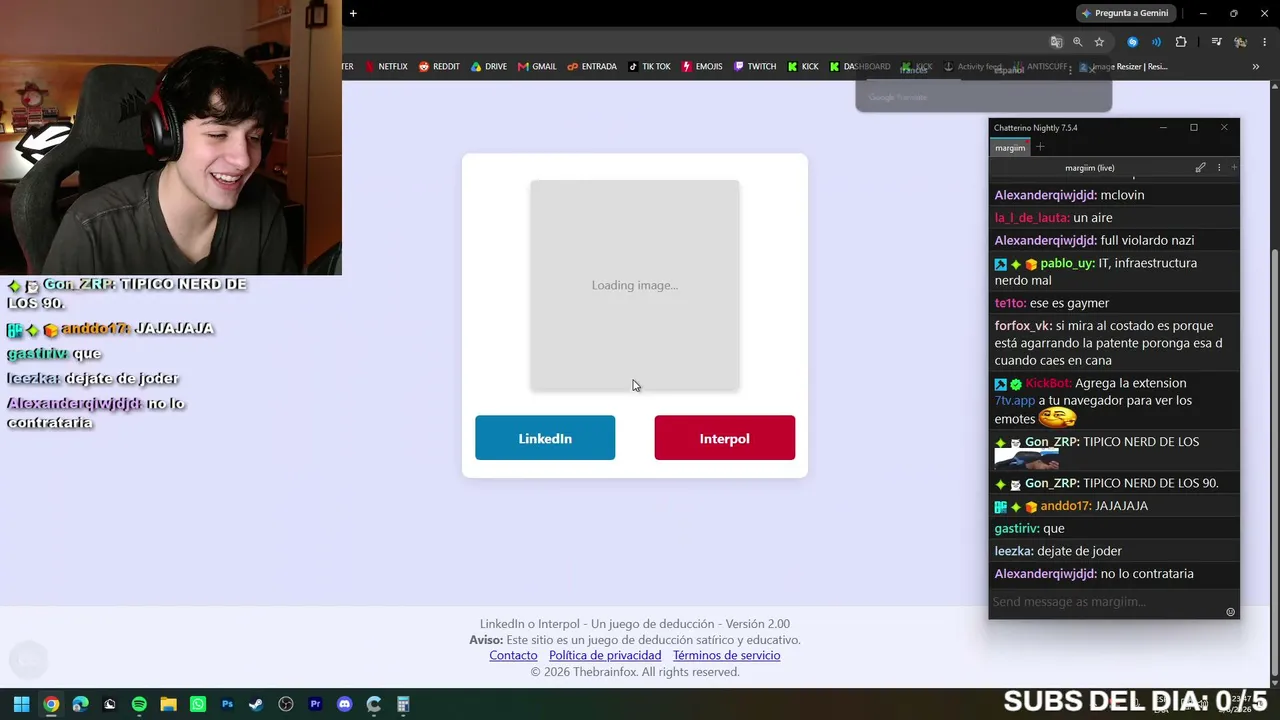This screenshot has width=1280, height=720.
Task: Click KickBot username in Chatterino chat
Action: (1049, 383)
